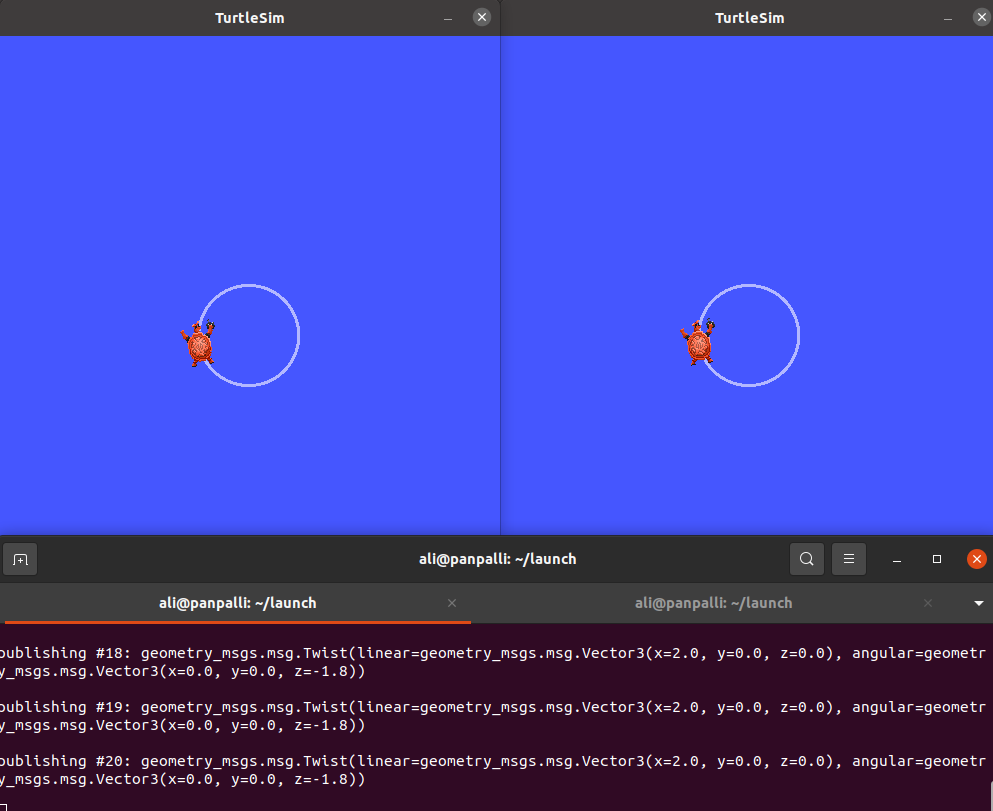Viewport: 993px width, 811px height.
Task: Minimize the left TurtleSim window
Action: point(447,17)
